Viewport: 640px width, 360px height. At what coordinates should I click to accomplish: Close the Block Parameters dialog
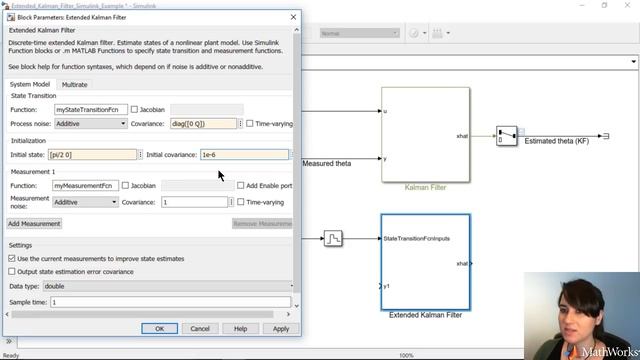click(x=293, y=17)
